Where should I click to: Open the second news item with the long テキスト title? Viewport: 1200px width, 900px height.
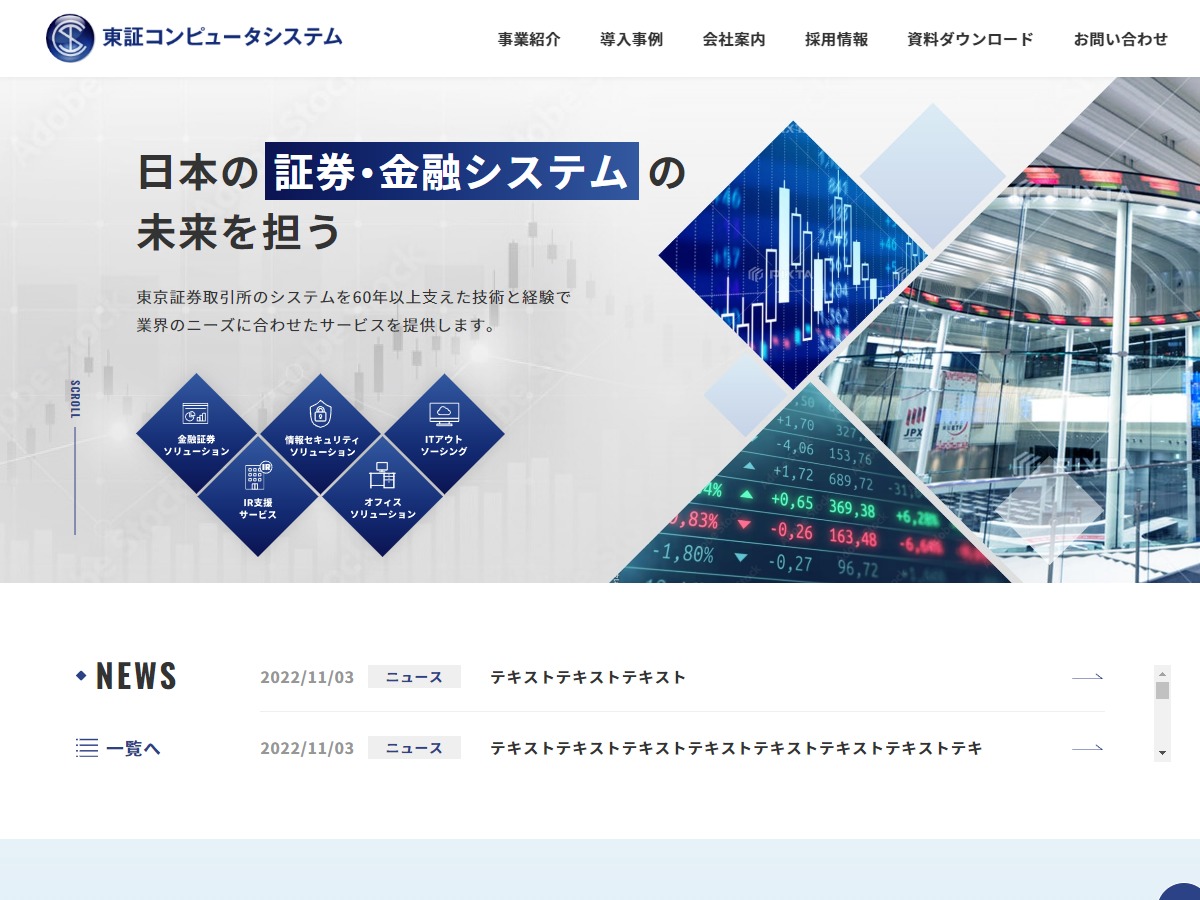pyautogui.click(x=736, y=748)
